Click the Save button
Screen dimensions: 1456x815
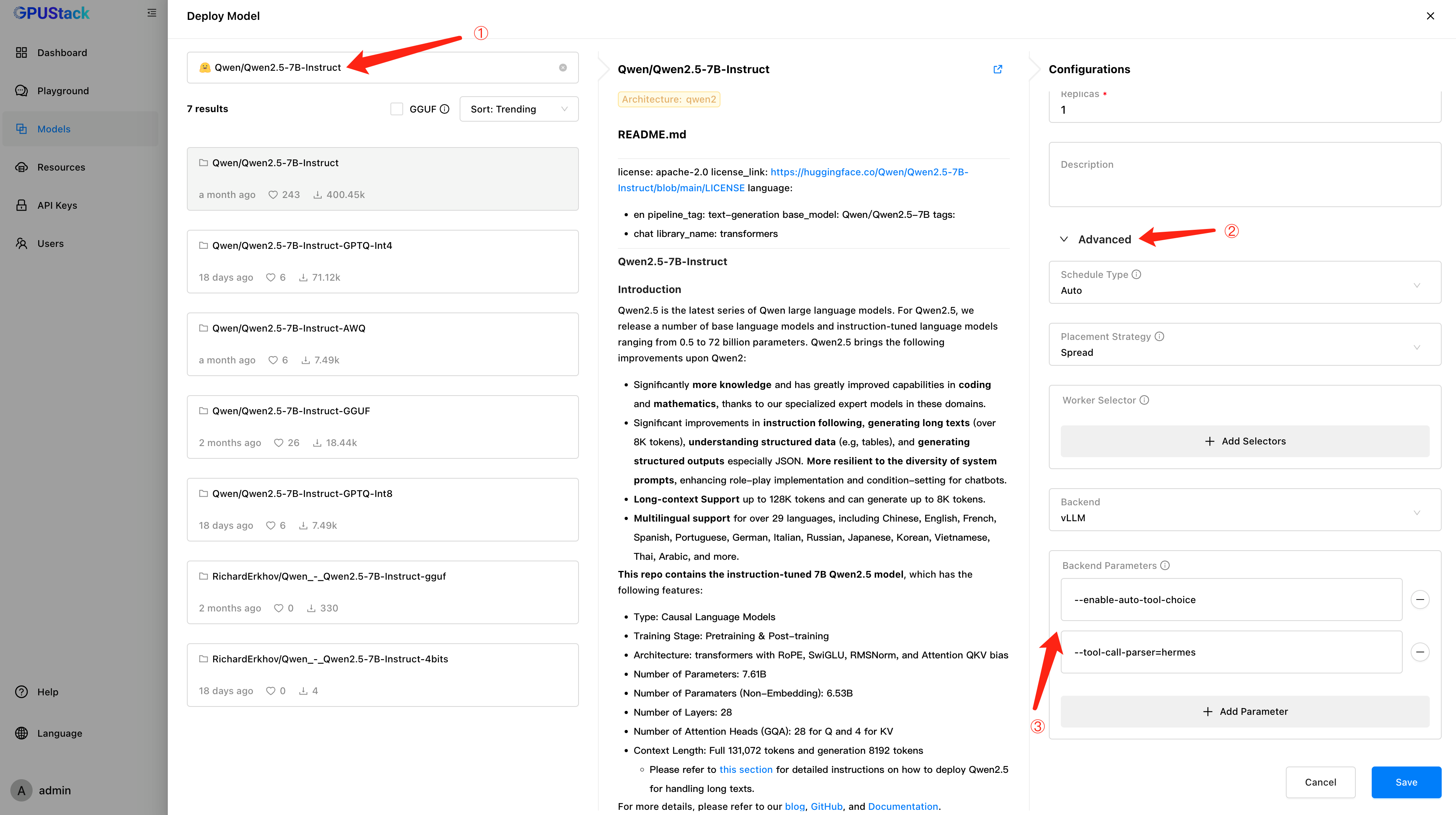(1406, 782)
